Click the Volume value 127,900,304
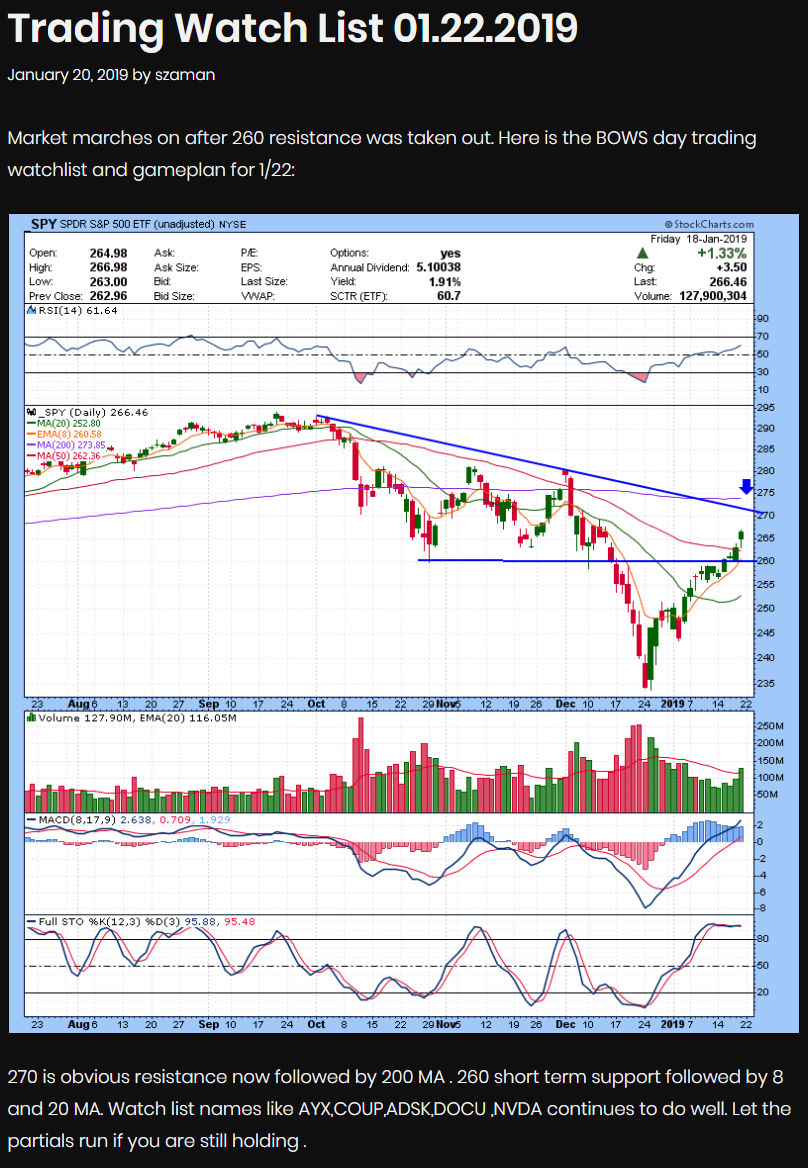Image resolution: width=808 pixels, height=1168 pixels. pos(713,296)
